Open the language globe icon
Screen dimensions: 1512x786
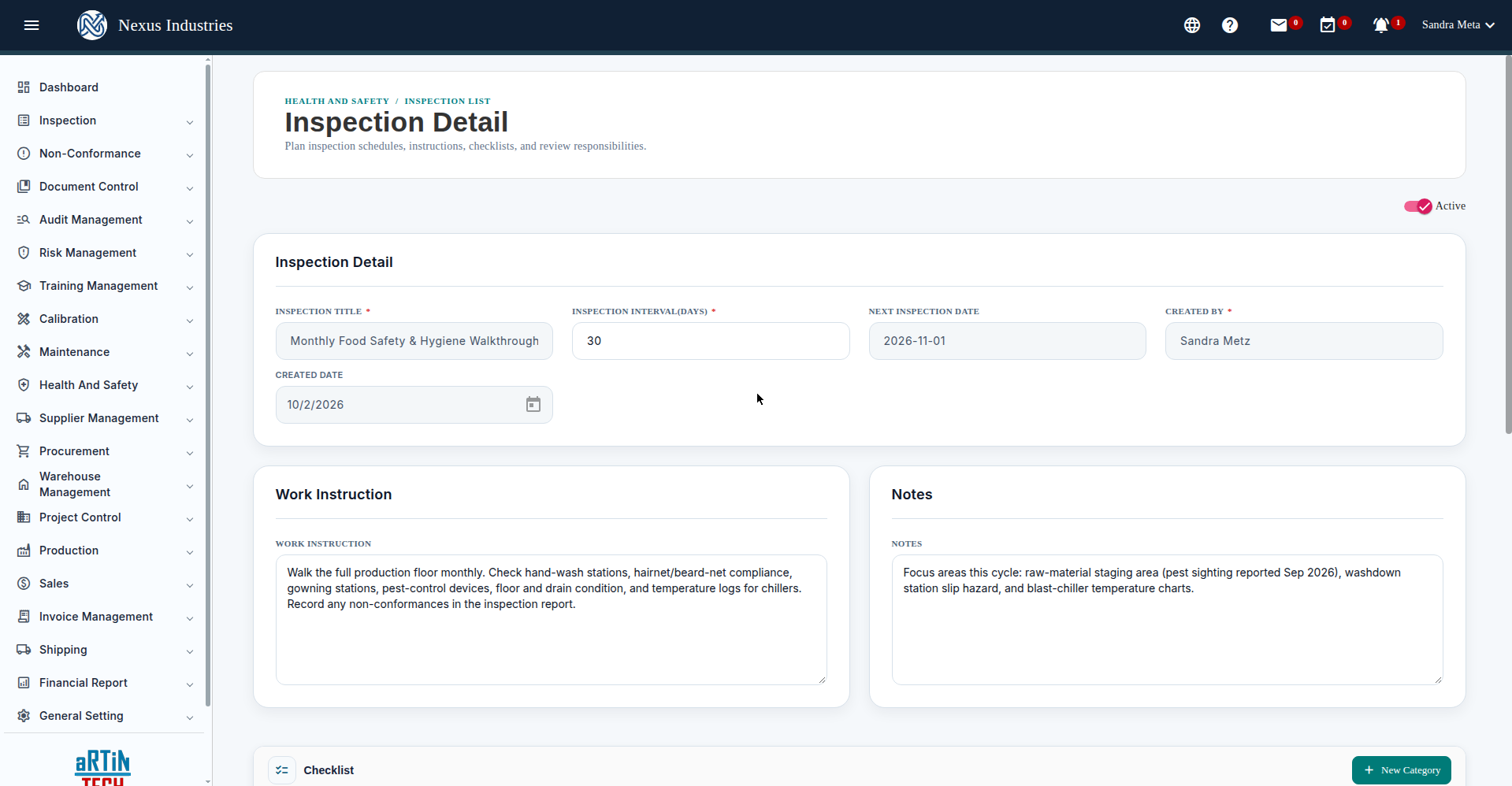click(1192, 25)
